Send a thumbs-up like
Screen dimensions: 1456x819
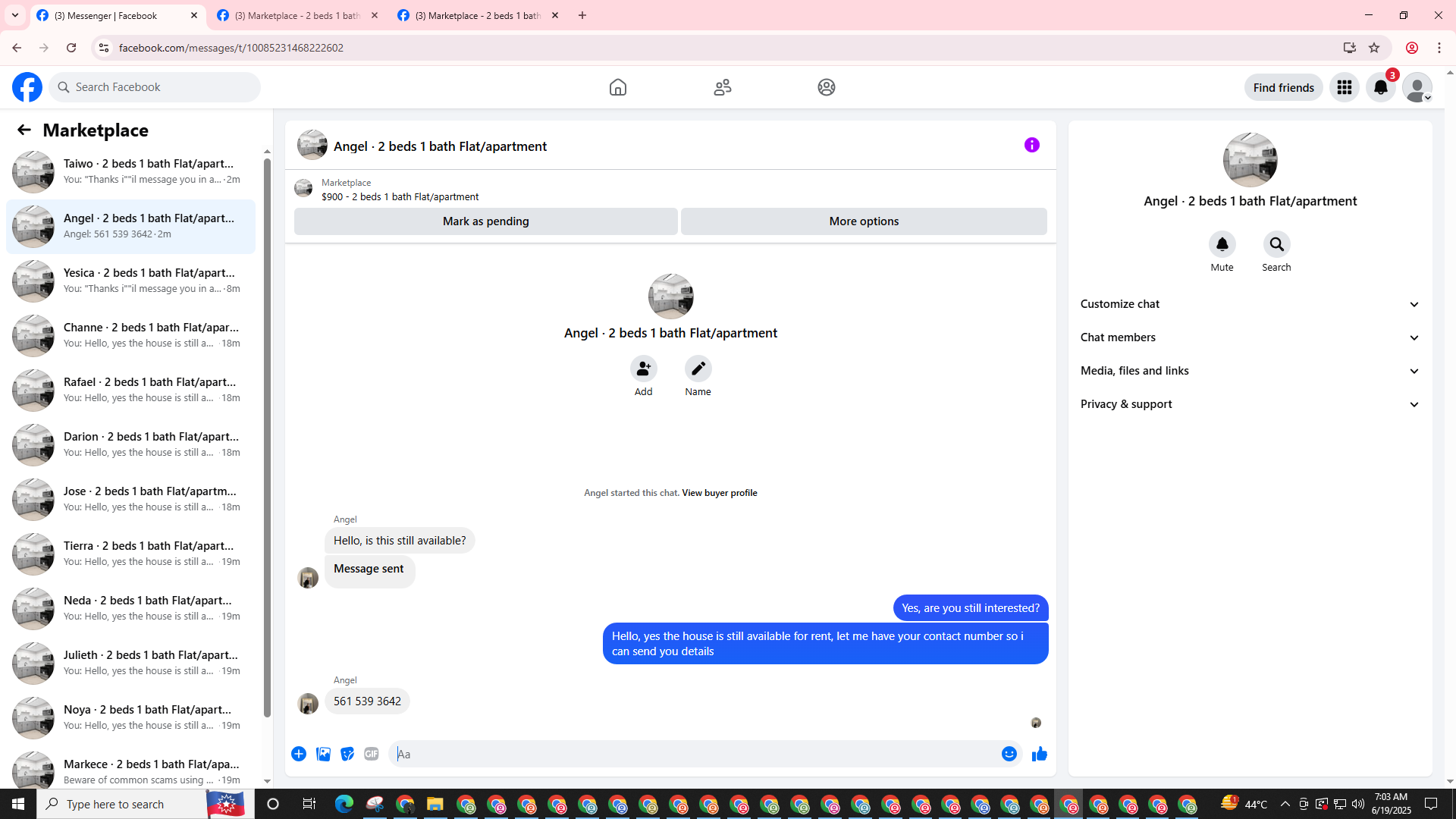[x=1040, y=754]
